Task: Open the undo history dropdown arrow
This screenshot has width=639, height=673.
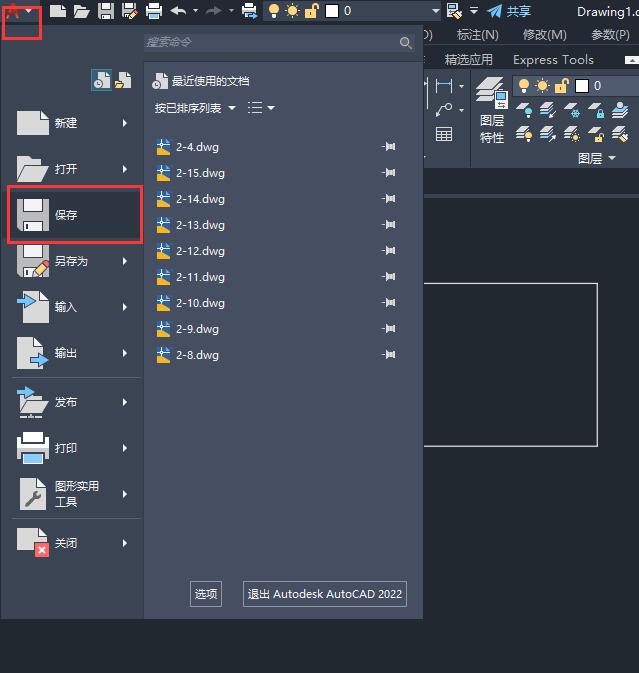Action: tap(196, 10)
